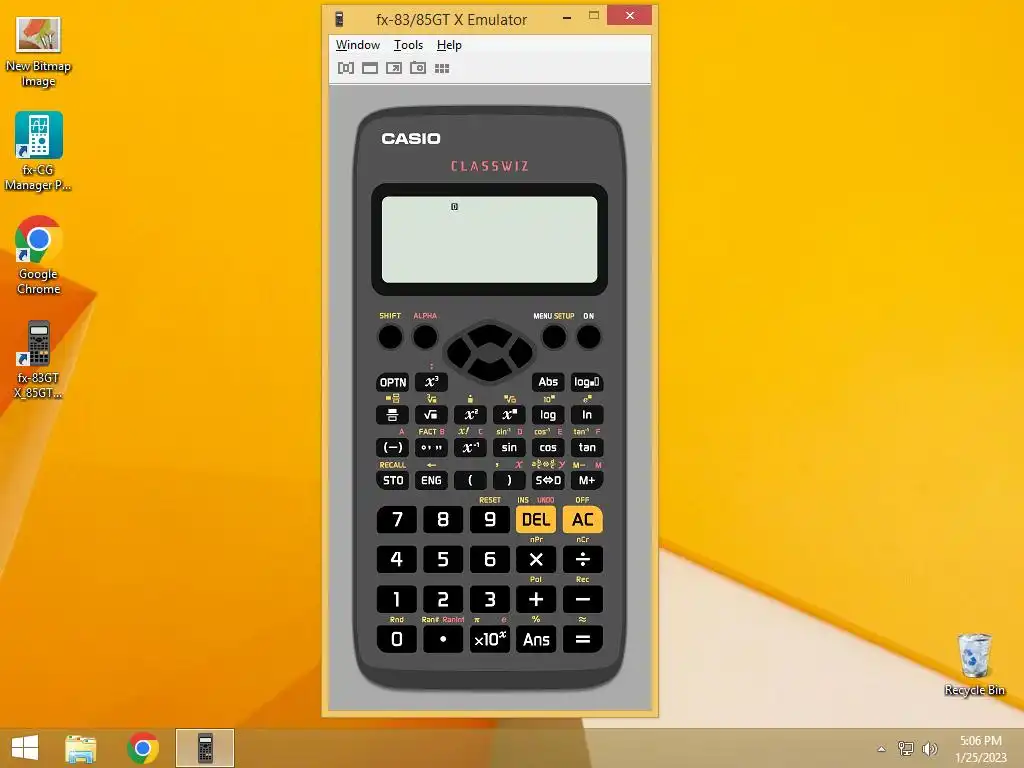1024x768 pixels.
Task: Tap the tan key
Action: click(x=586, y=447)
